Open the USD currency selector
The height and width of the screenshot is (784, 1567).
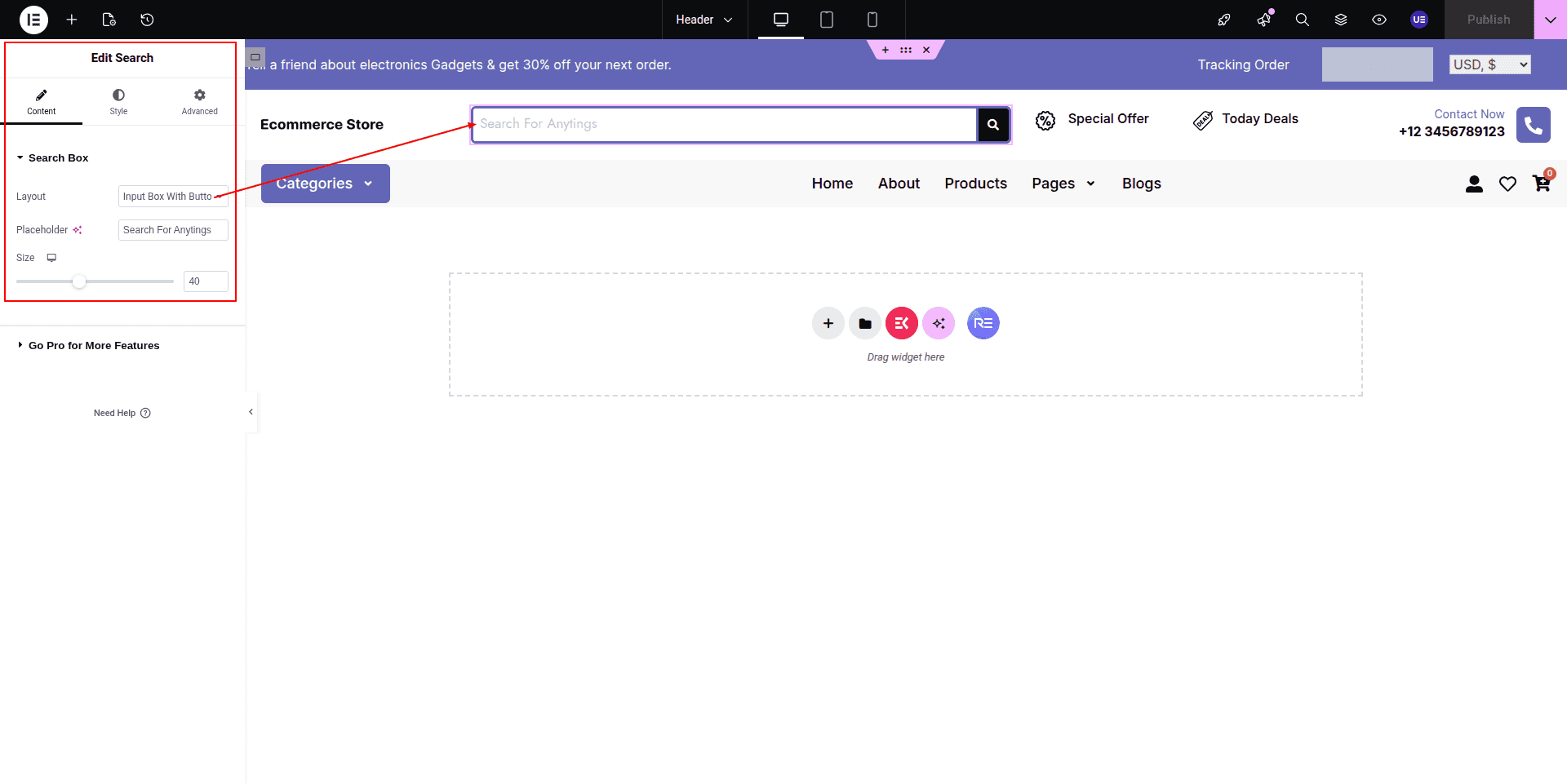tap(1489, 64)
